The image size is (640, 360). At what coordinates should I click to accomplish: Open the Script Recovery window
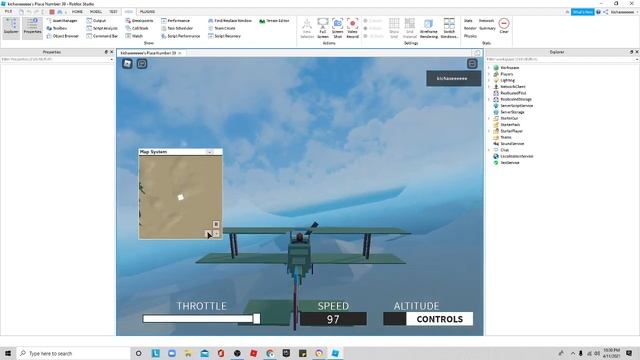coord(224,36)
